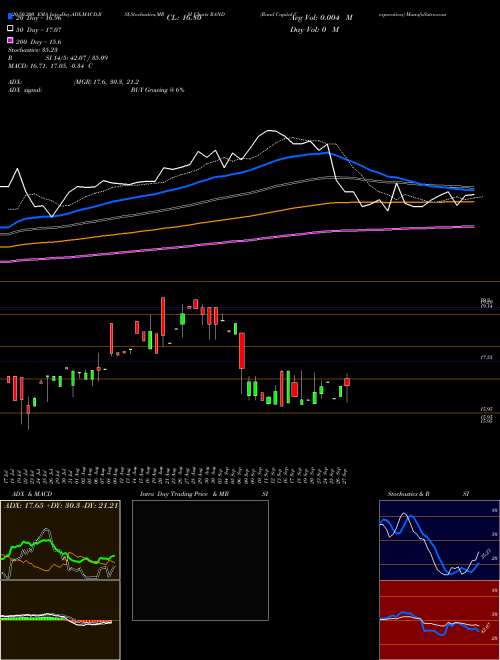Viewport: 500px width, 660px height.
Task: Click the 'ADX signal:' label
Action: pos(25,90)
